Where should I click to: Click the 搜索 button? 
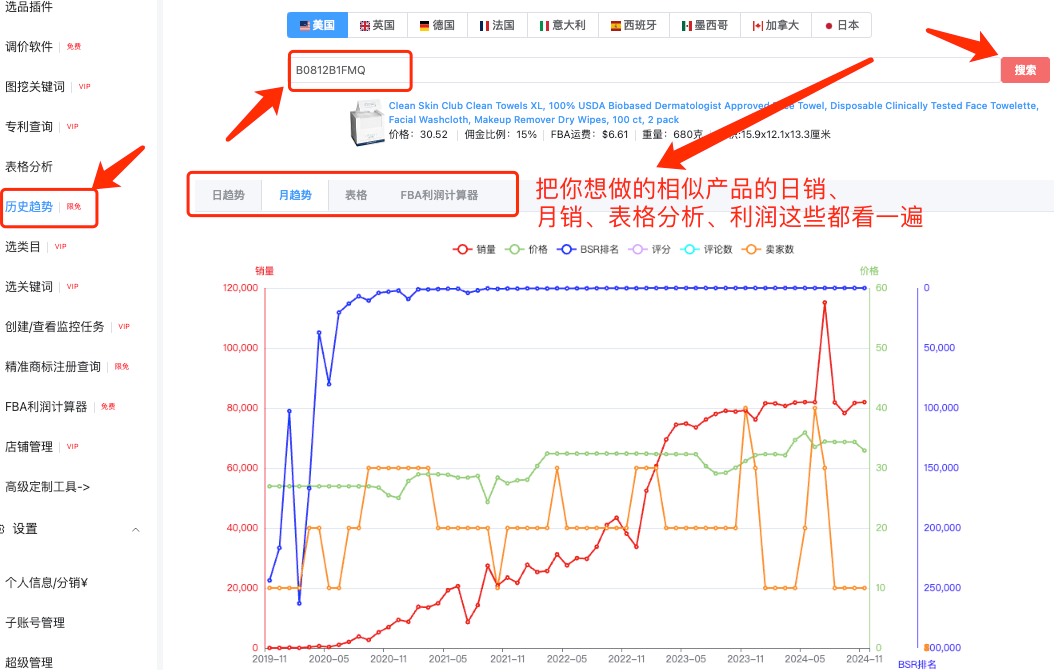tap(1025, 69)
